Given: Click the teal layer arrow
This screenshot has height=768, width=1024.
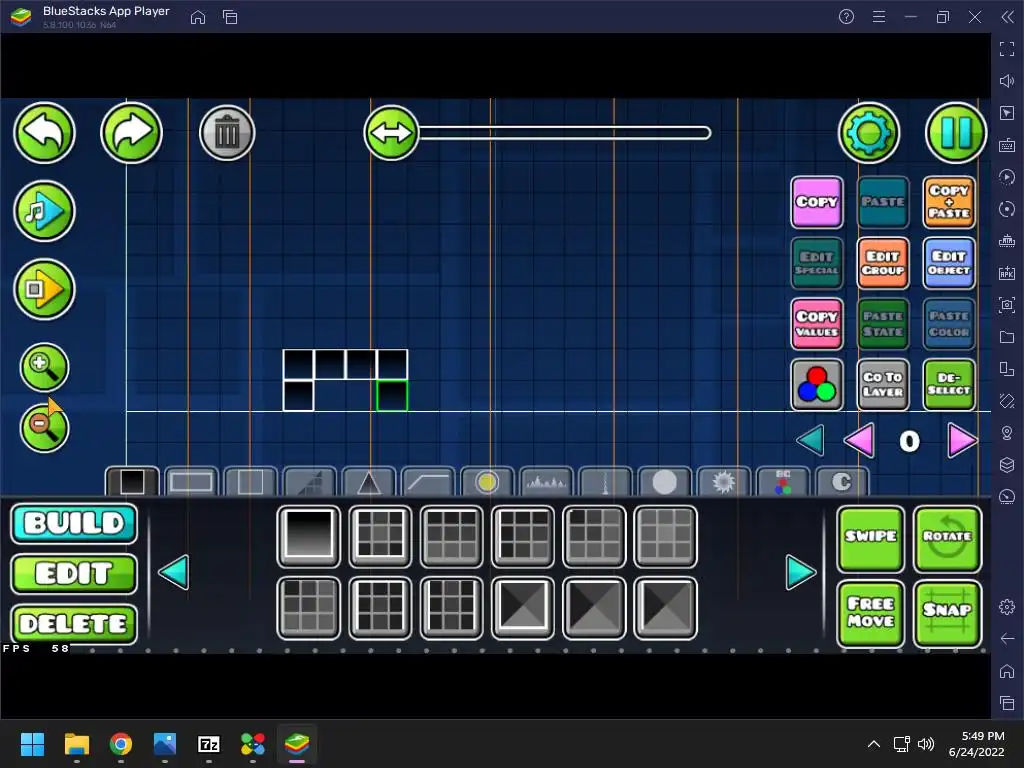Looking at the screenshot, I should [810, 441].
